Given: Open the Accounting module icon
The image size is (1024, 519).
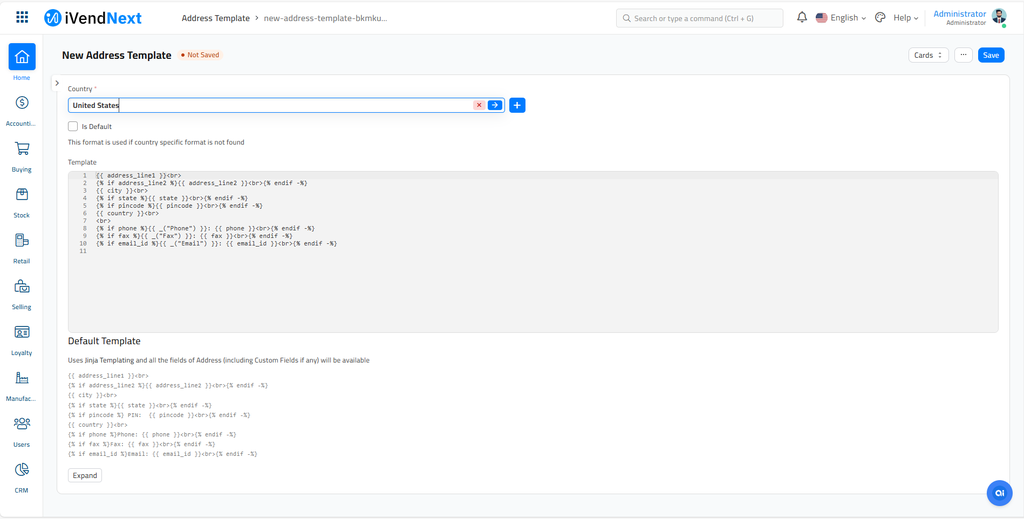Looking at the screenshot, I should [x=22, y=102].
